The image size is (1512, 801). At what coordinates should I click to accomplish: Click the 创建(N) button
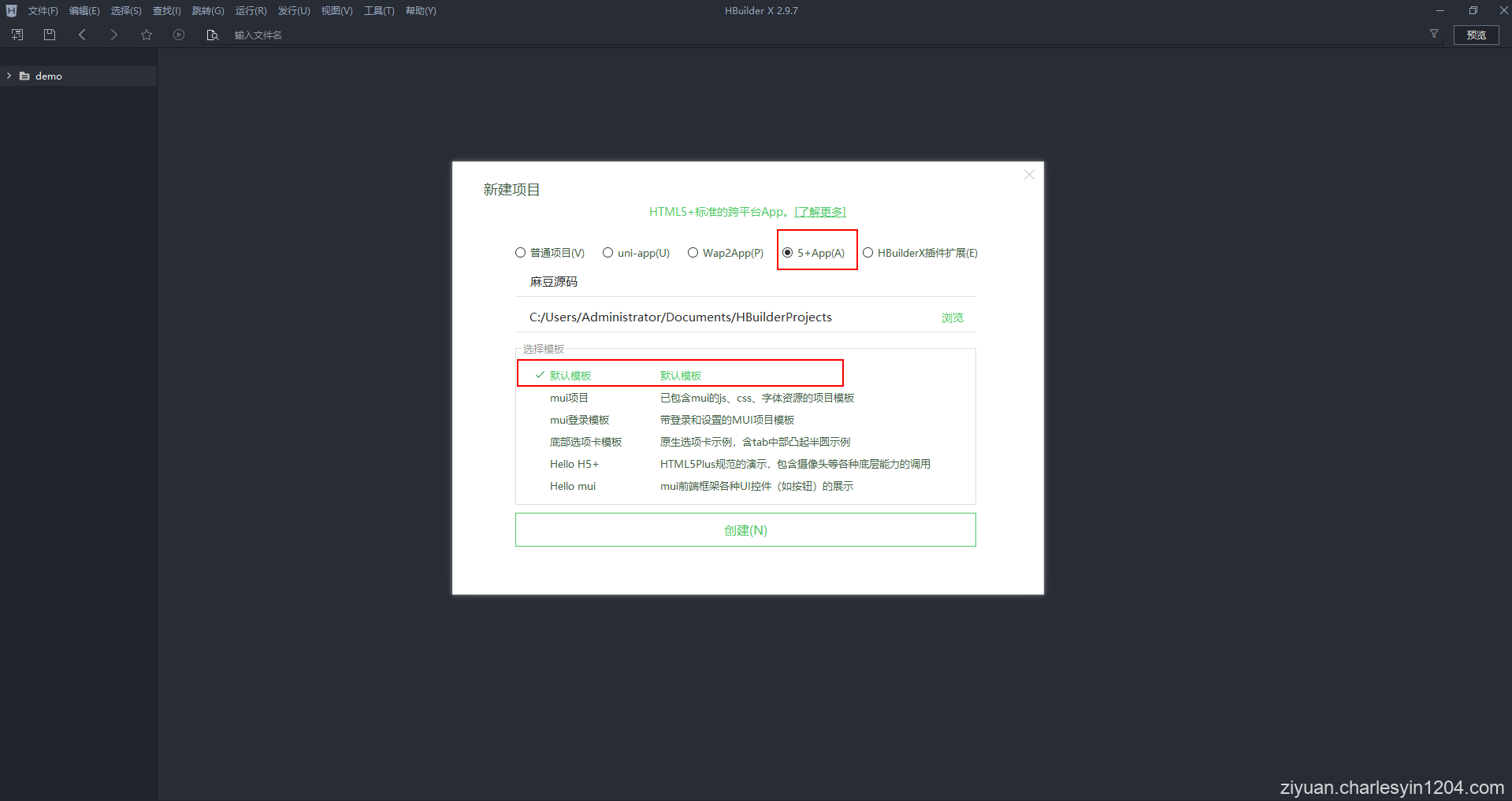745,529
